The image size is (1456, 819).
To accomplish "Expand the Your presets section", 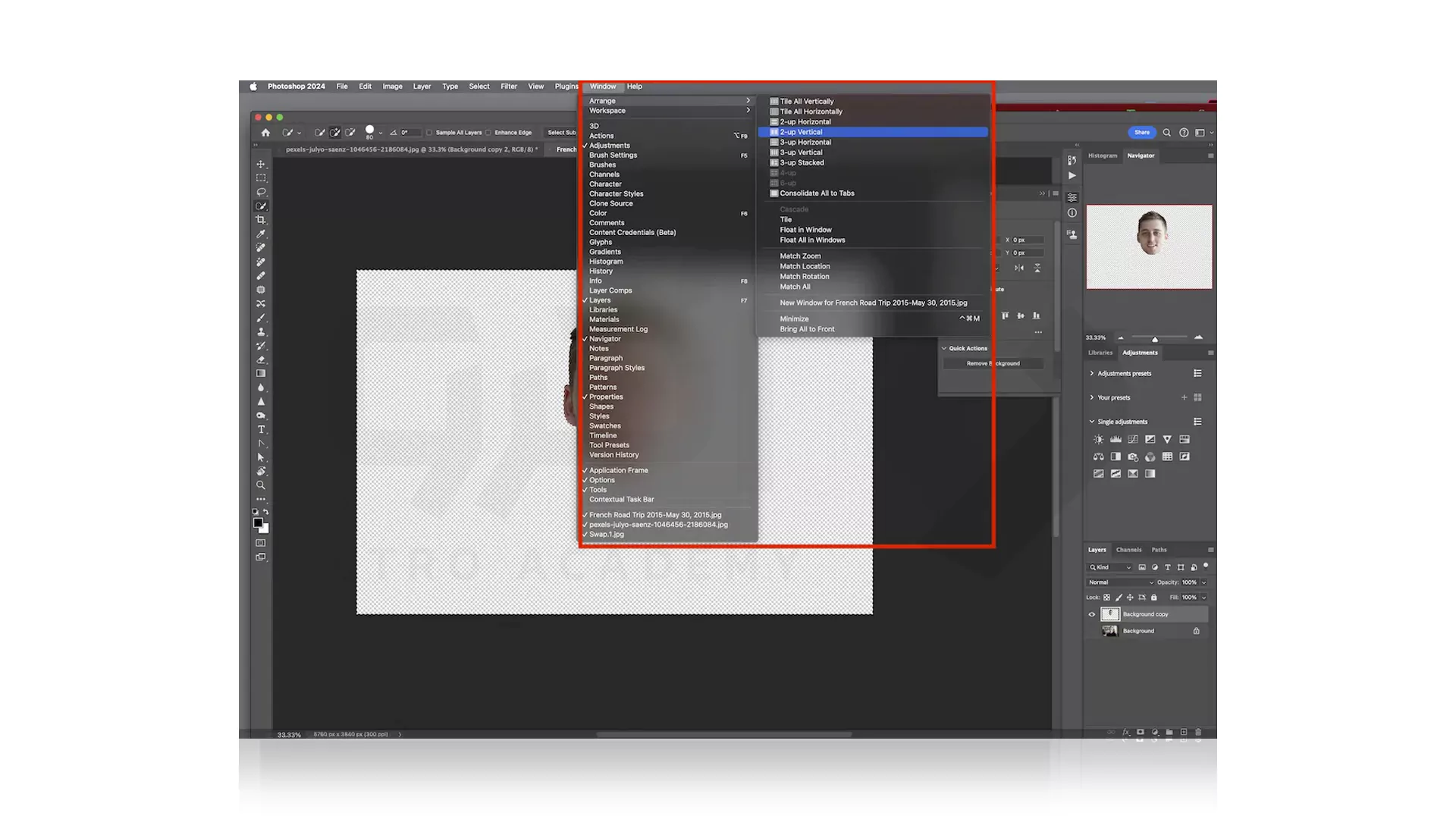I will click(x=1092, y=397).
